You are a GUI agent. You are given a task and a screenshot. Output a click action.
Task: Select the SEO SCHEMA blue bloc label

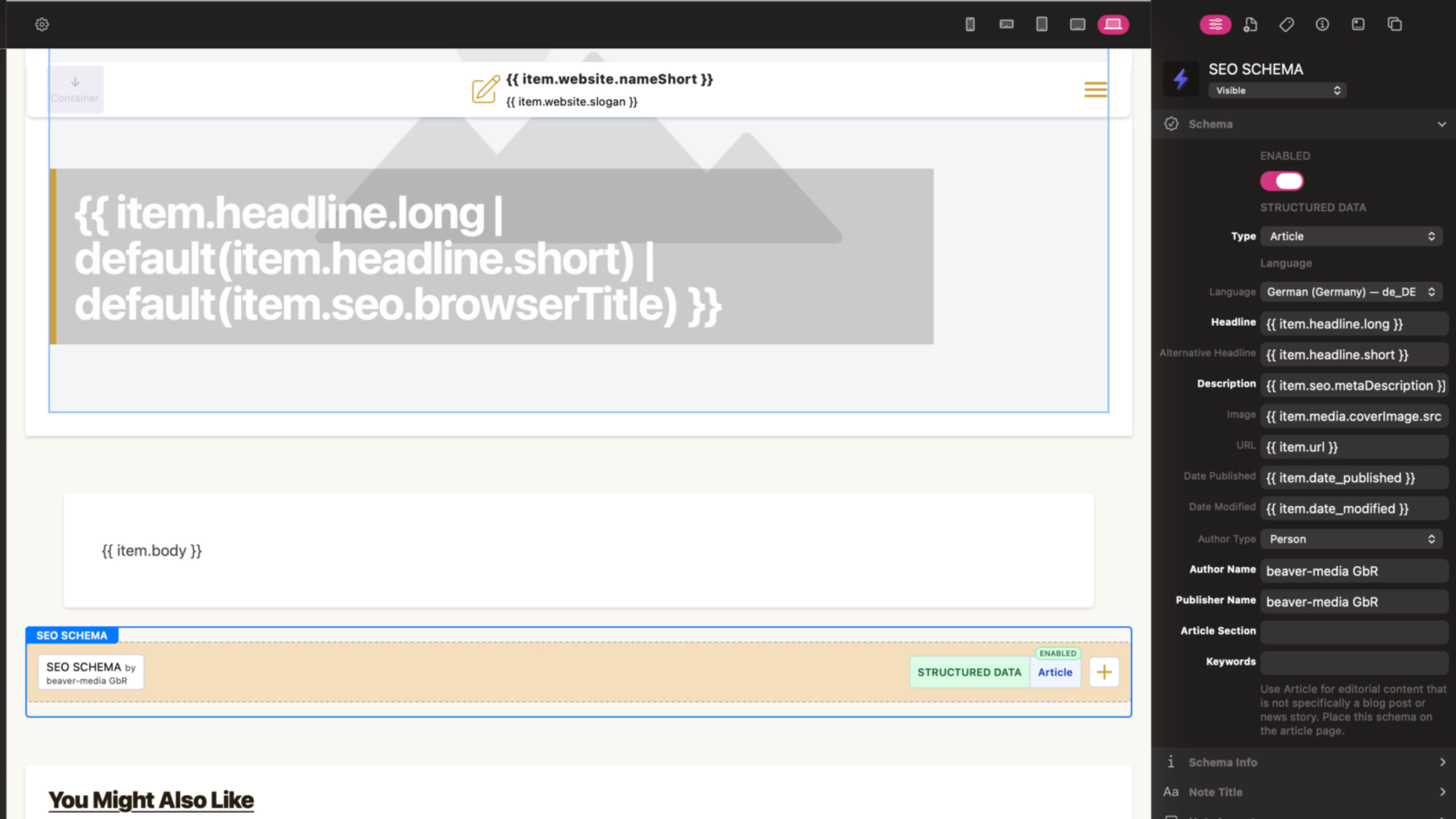click(x=72, y=635)
